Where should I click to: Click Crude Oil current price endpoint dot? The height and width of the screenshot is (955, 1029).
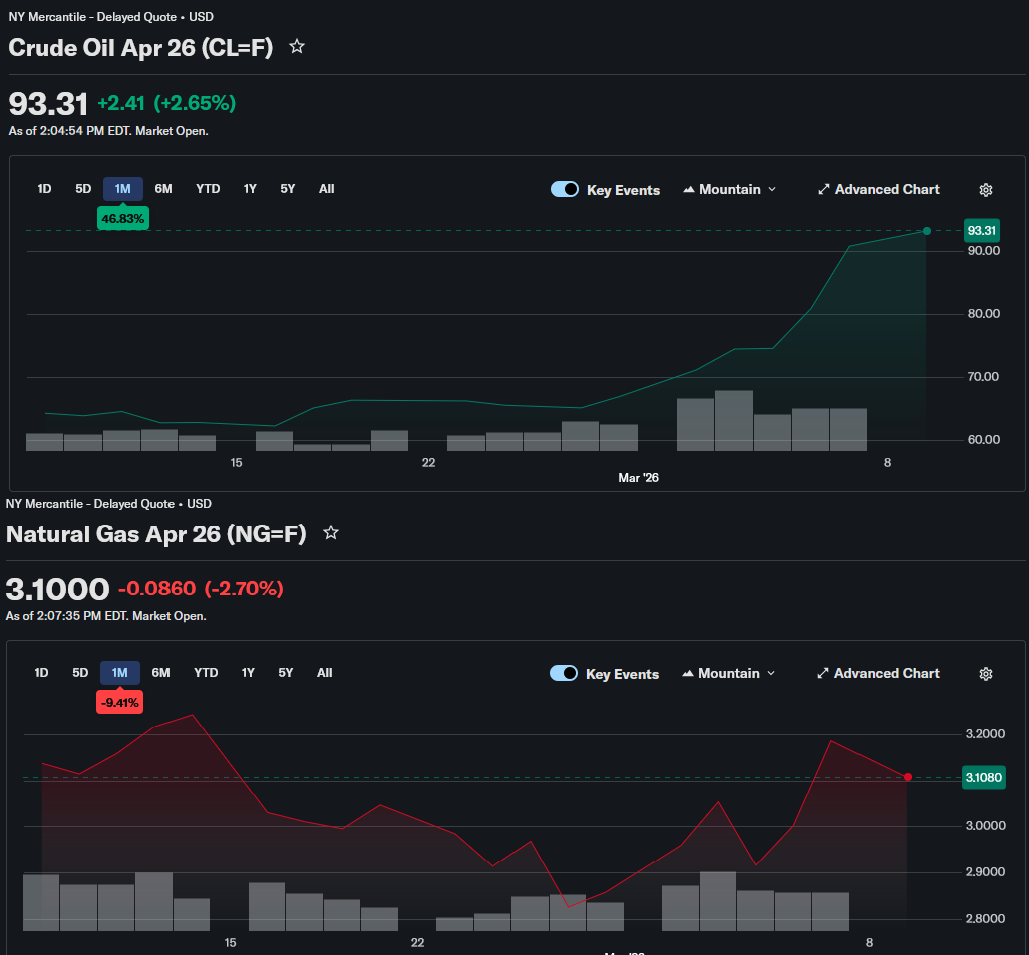click(927, 231)
